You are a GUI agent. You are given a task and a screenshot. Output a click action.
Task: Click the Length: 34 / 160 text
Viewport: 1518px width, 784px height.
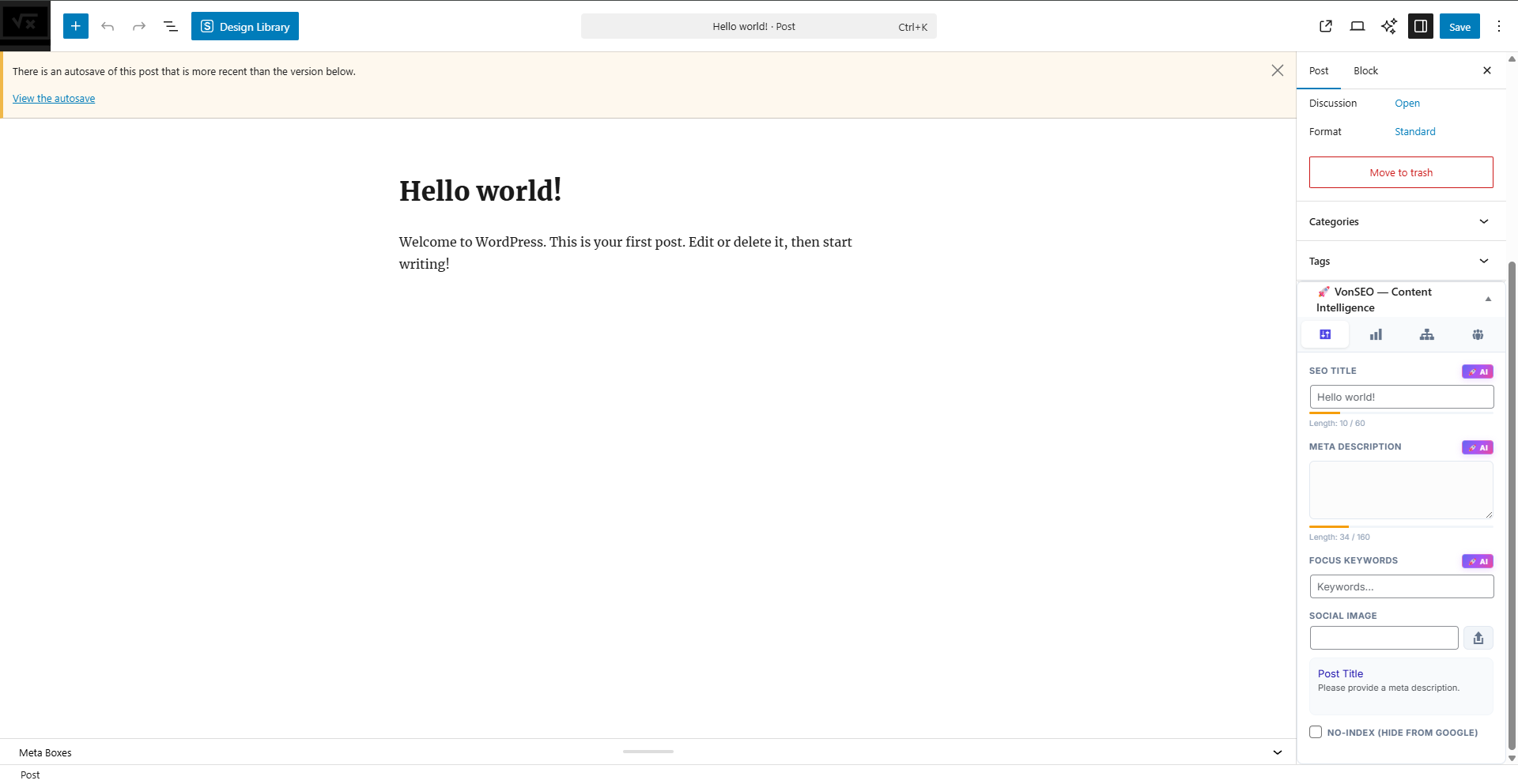pos(1339,537)
